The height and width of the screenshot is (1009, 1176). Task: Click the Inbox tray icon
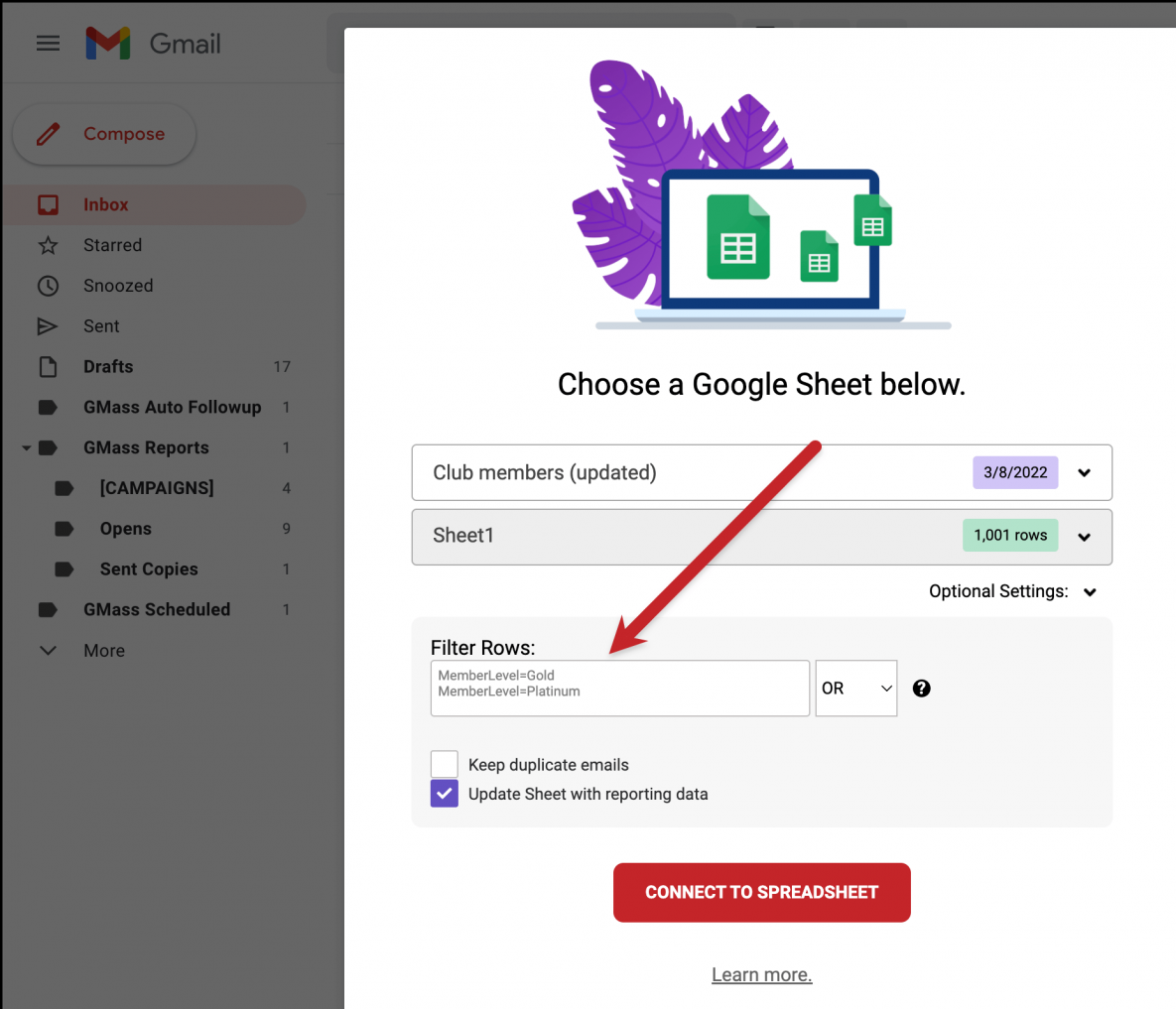pos(48,204)
